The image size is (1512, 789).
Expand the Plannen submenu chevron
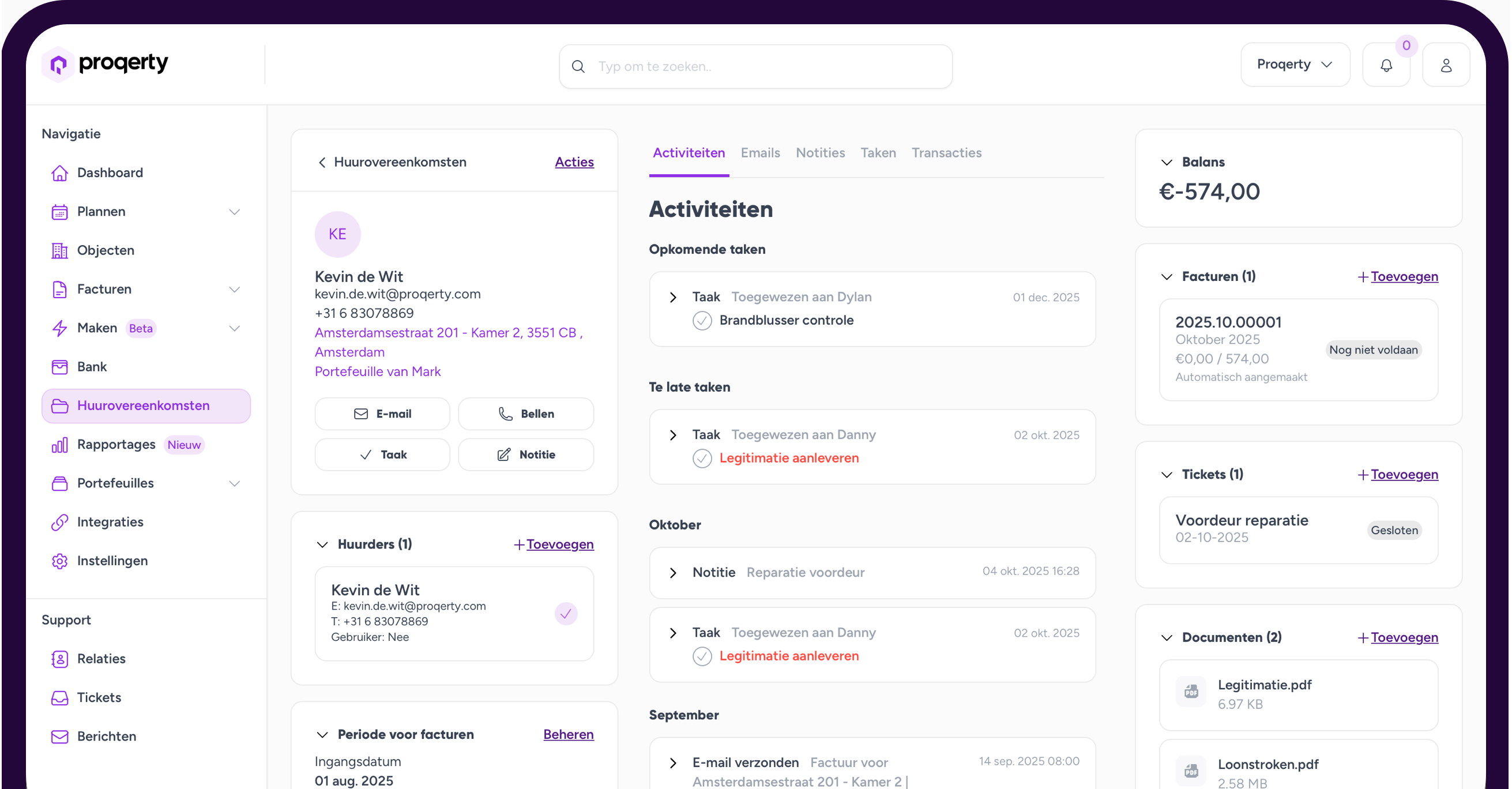(234, 211)
